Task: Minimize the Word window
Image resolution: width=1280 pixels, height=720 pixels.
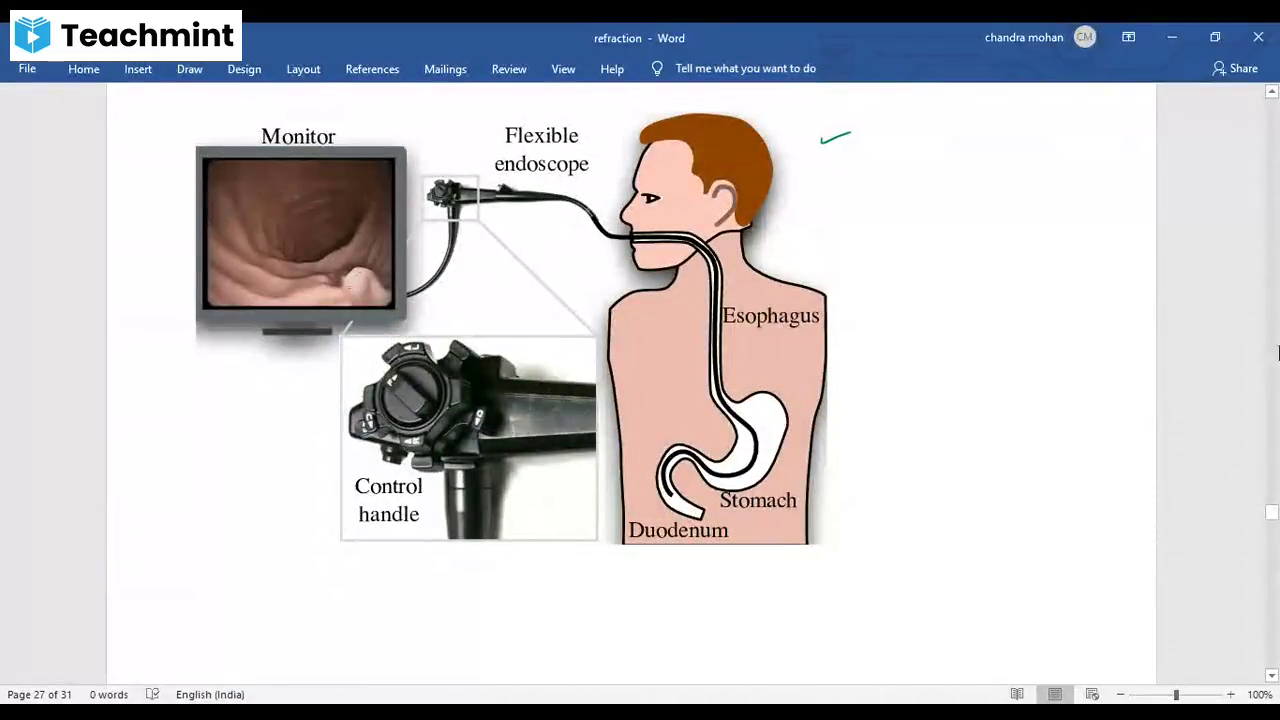Action: point(1171,37)
